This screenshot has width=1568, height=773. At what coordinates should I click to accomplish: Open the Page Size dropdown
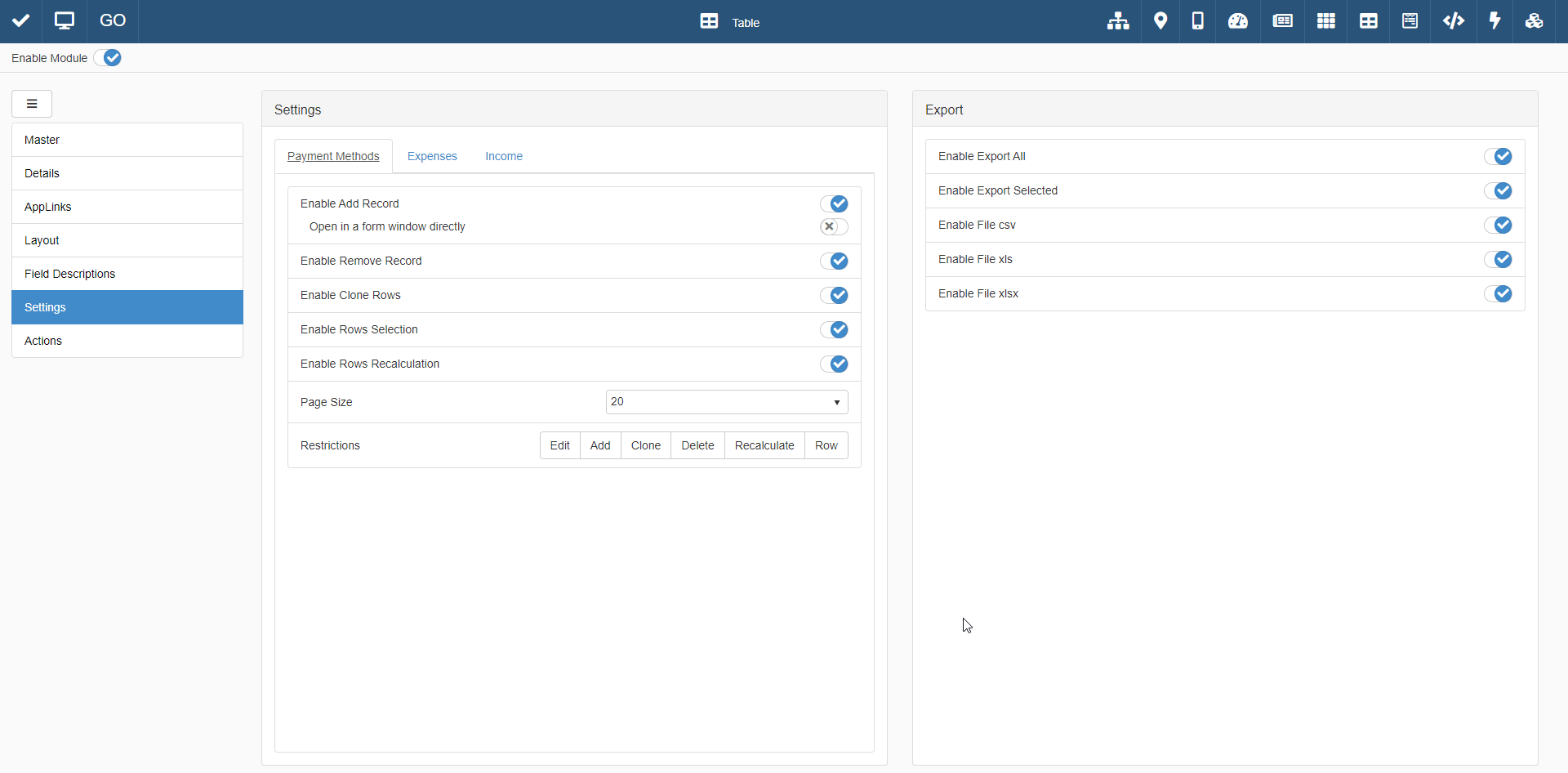726,402
